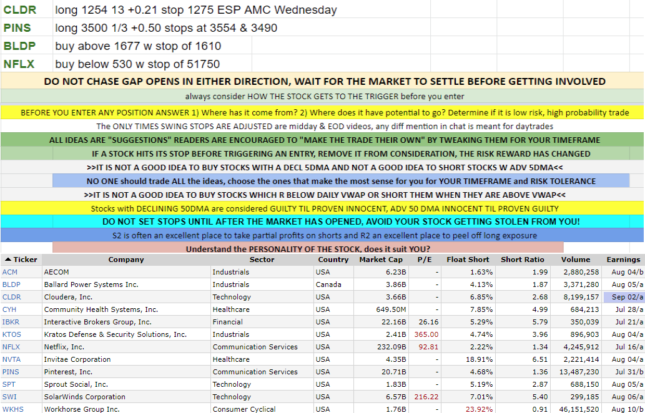Click the Canada country cell
645x413 pixels.
click(333, 284)
